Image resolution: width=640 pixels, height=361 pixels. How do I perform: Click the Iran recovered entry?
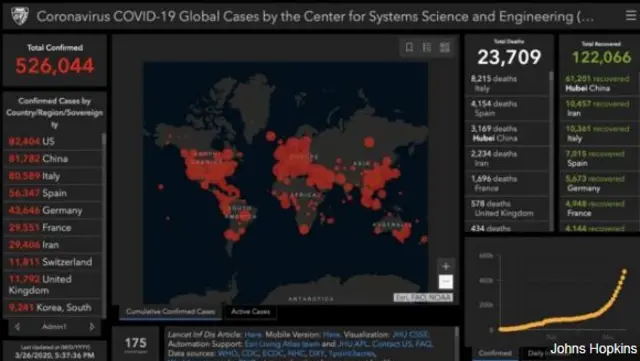point(599,108)
